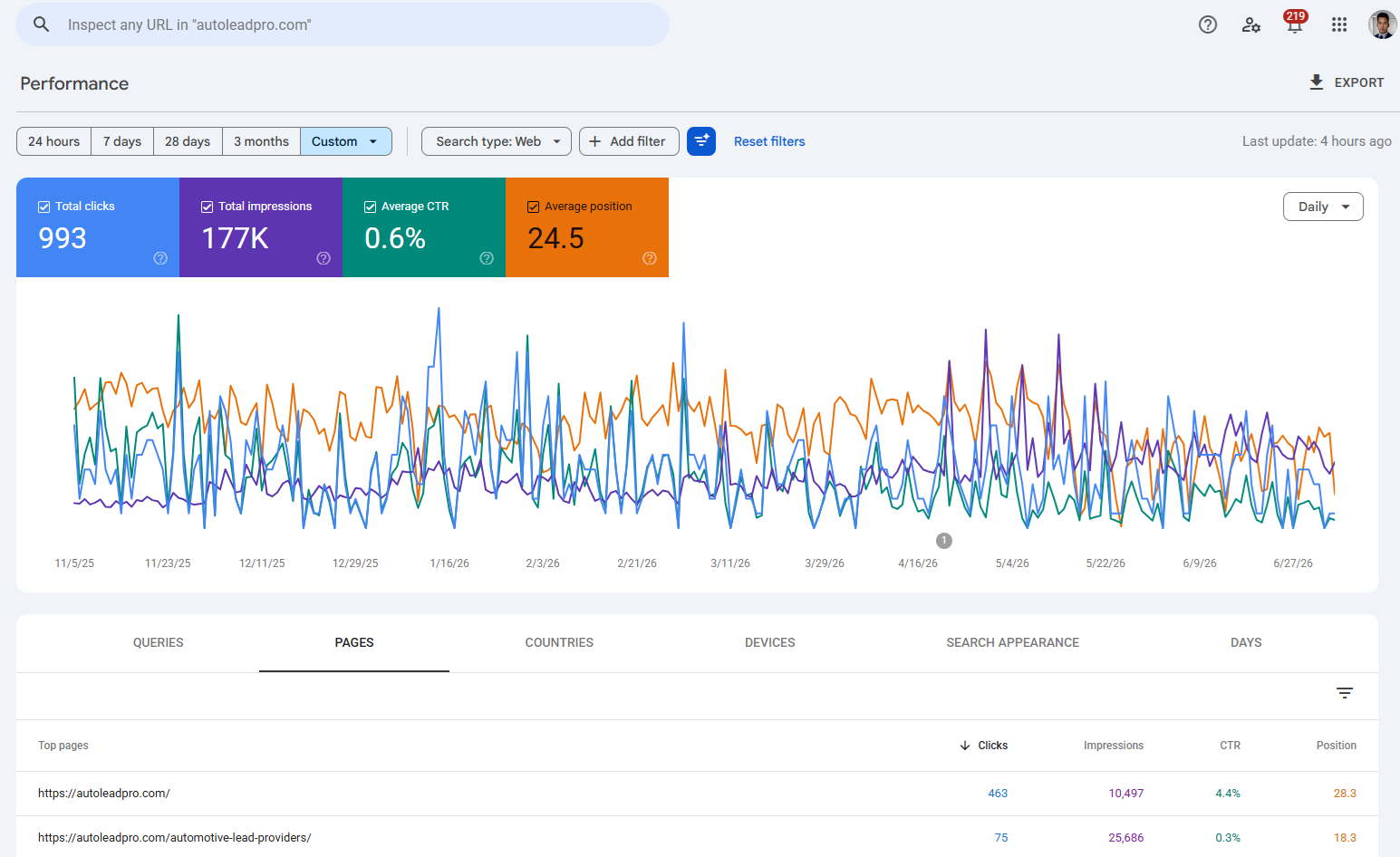Screen dimensions: 1400x857
Task: Click the plus icon in Add filter
Action: [595, 141]
